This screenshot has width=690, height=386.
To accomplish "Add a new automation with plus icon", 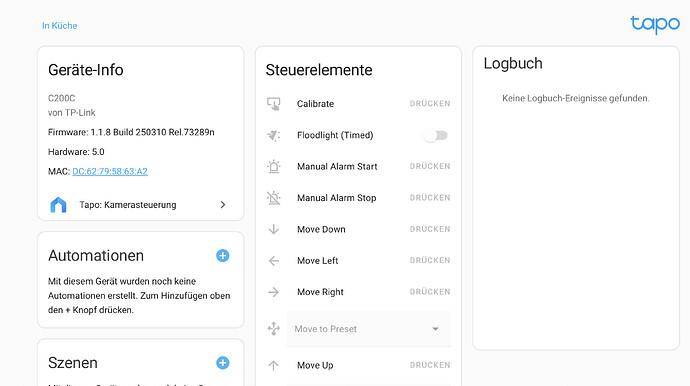I will [x=223, y=256].
